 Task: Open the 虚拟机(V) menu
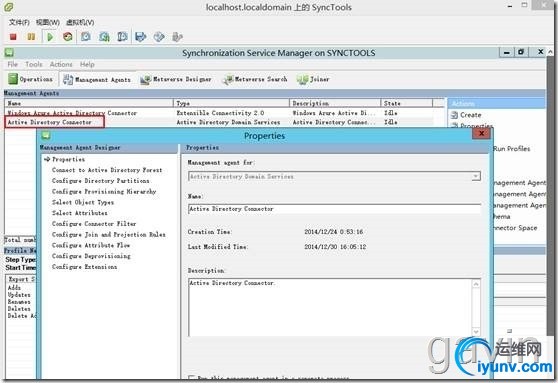80,22
